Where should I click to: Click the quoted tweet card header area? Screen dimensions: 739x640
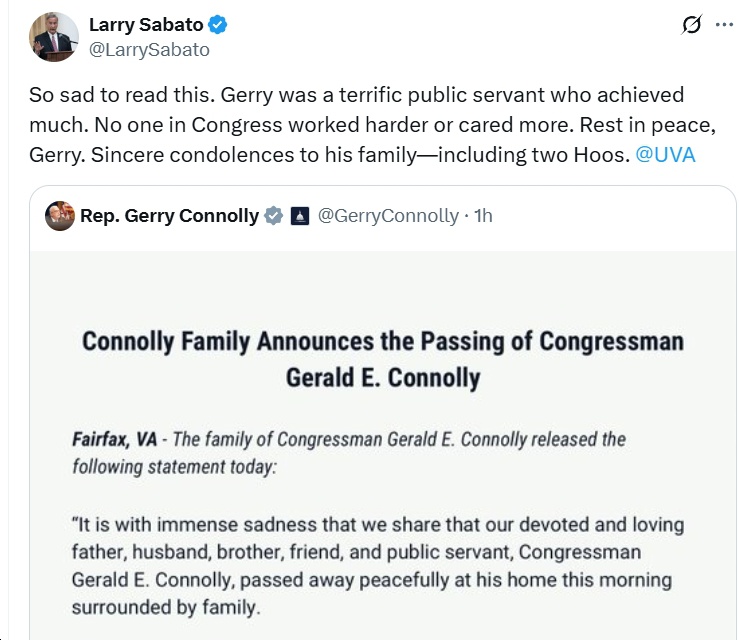383,216
